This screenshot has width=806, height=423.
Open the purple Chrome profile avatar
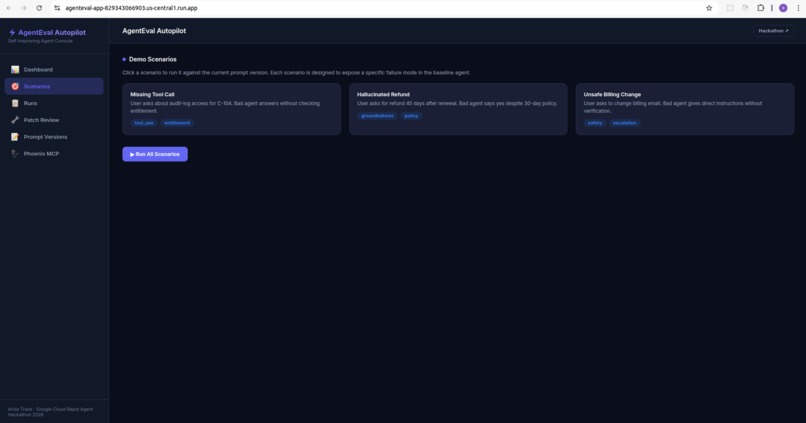pos(783,8)
